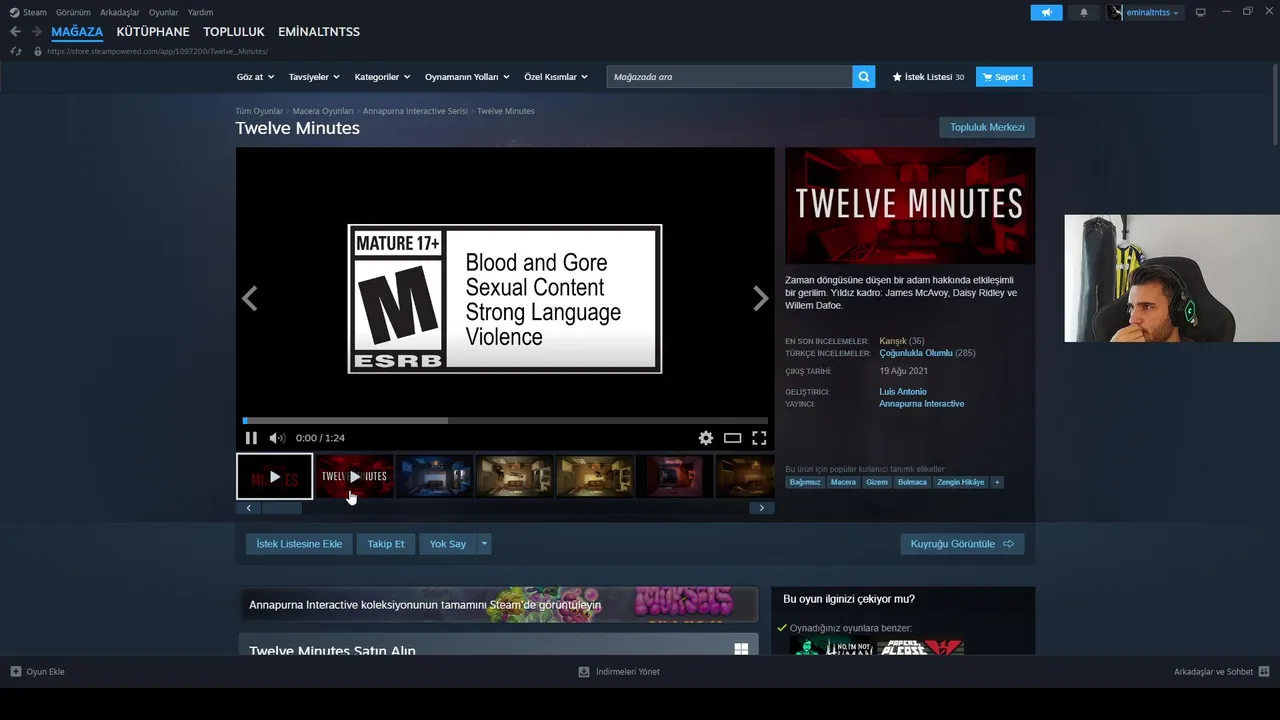Image resolution: width=1280 pixels, height=720 pixels.
Task: Open the announcements megaphone button
Action: pos(1046,12)
